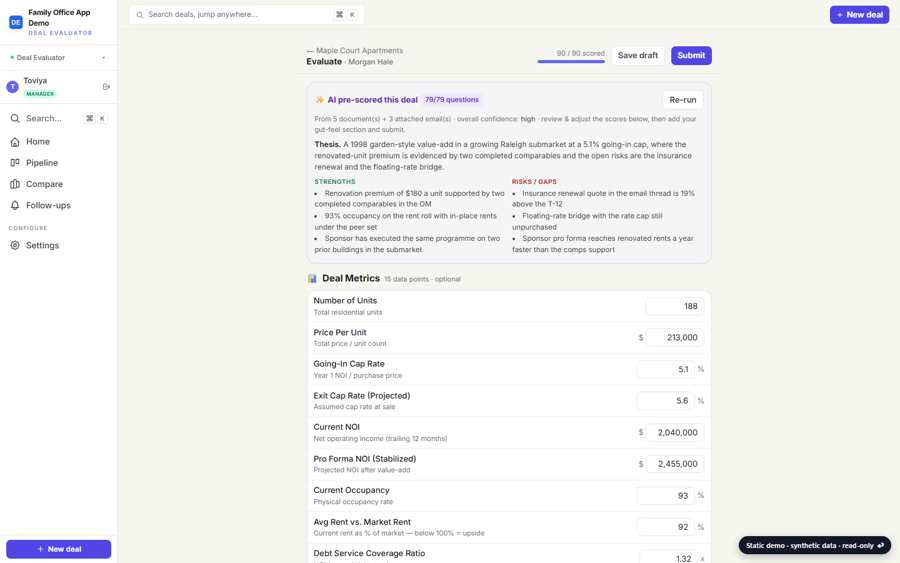Image resolution: width=900 pixels, height=563 pixels.
Task: Submit the evaluation
Action: [x=691, y=56]
